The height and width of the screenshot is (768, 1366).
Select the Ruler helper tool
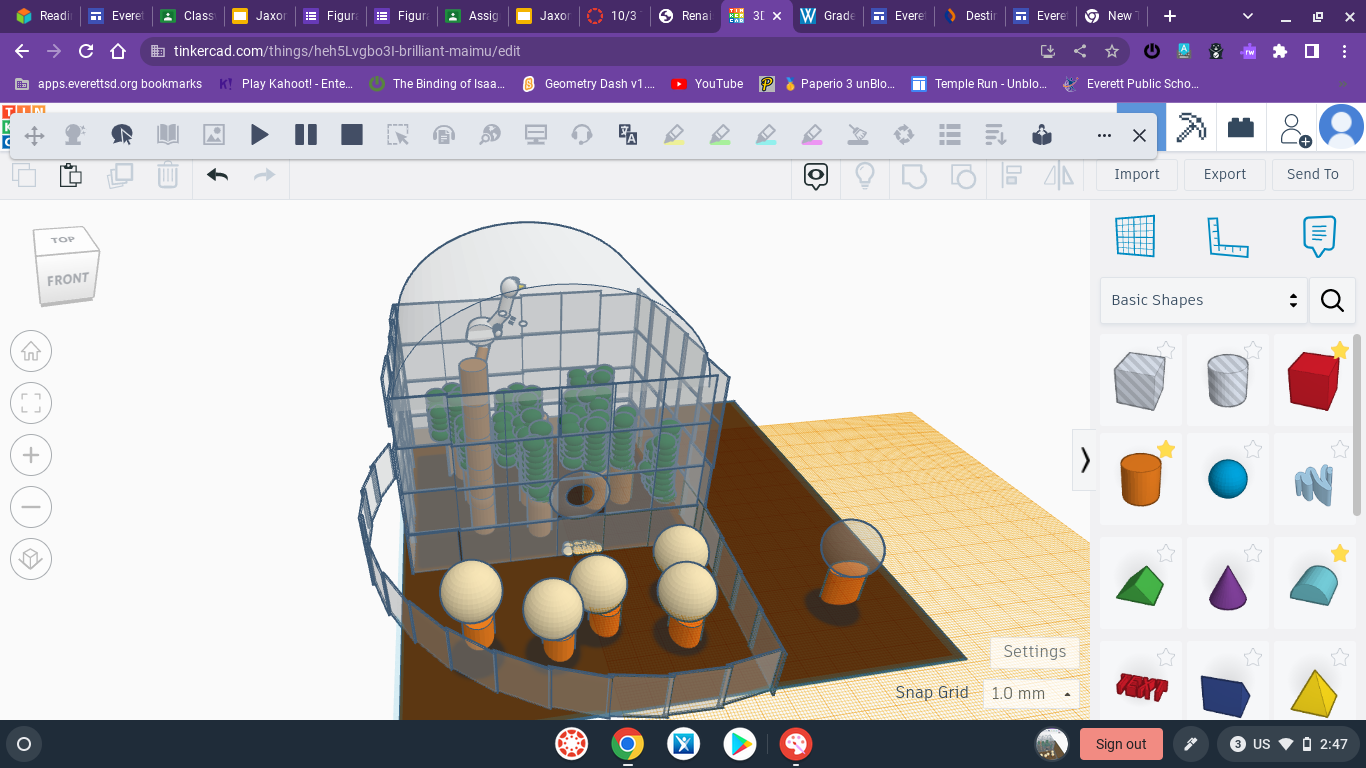point(1227,236)
